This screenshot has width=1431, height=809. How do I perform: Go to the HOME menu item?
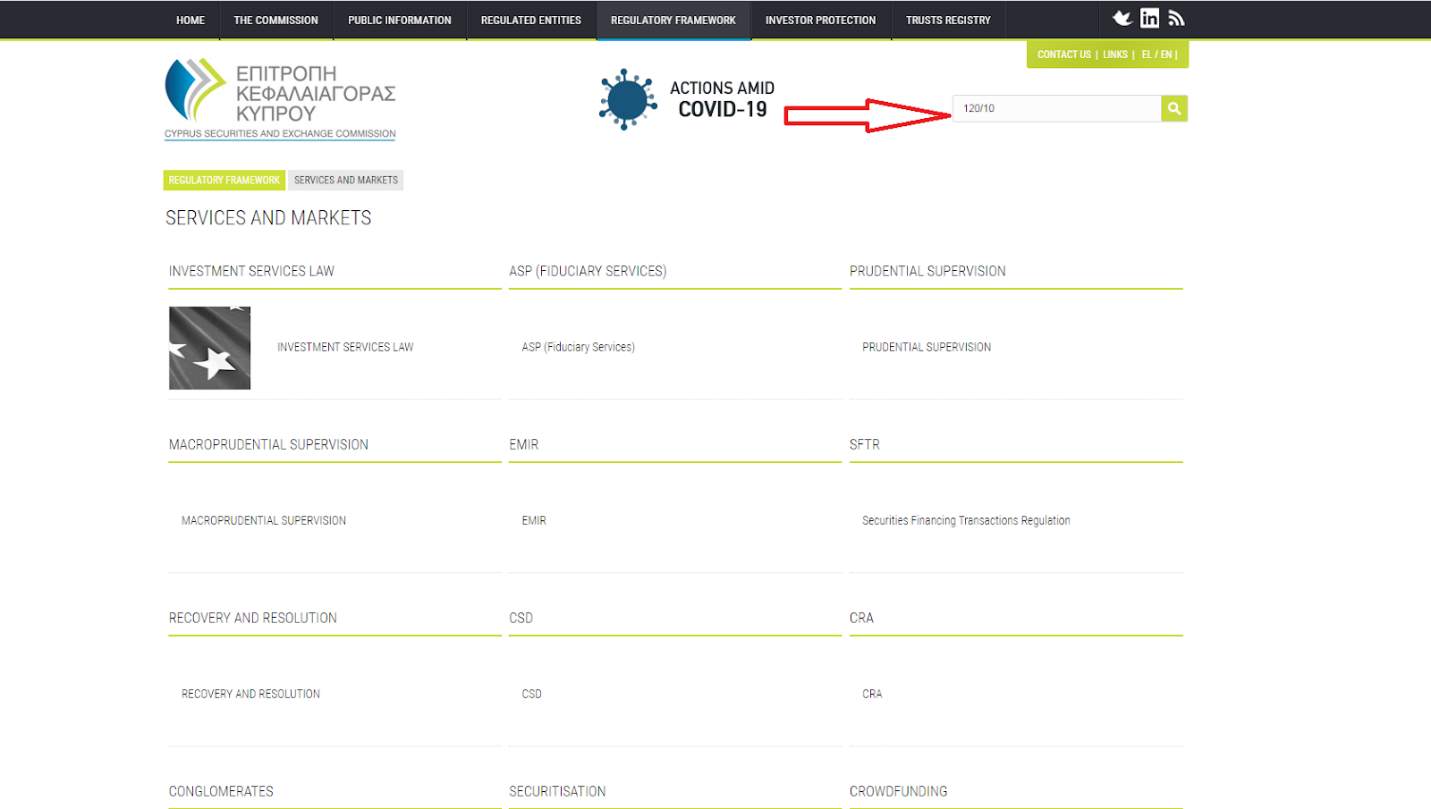190,20
